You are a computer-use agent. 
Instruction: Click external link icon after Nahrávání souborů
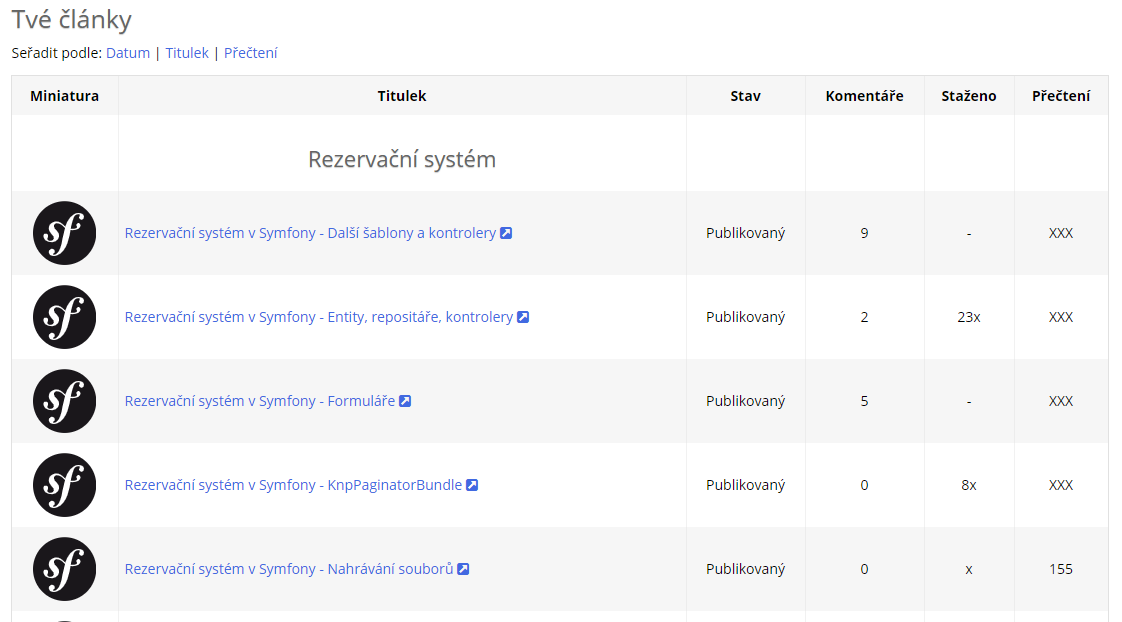[463, 569]
